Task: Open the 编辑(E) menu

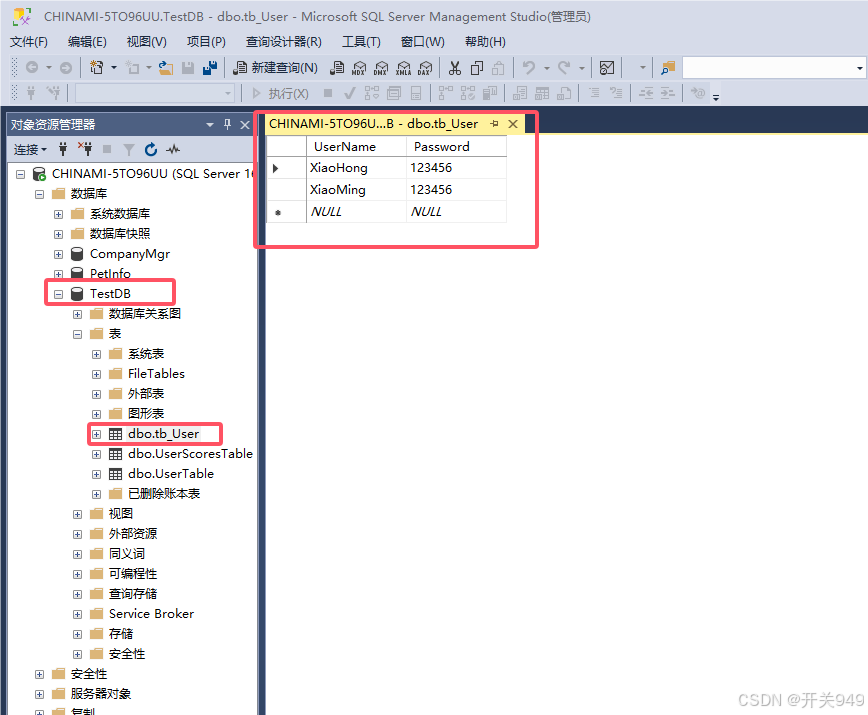Action: tap(87, 42)
